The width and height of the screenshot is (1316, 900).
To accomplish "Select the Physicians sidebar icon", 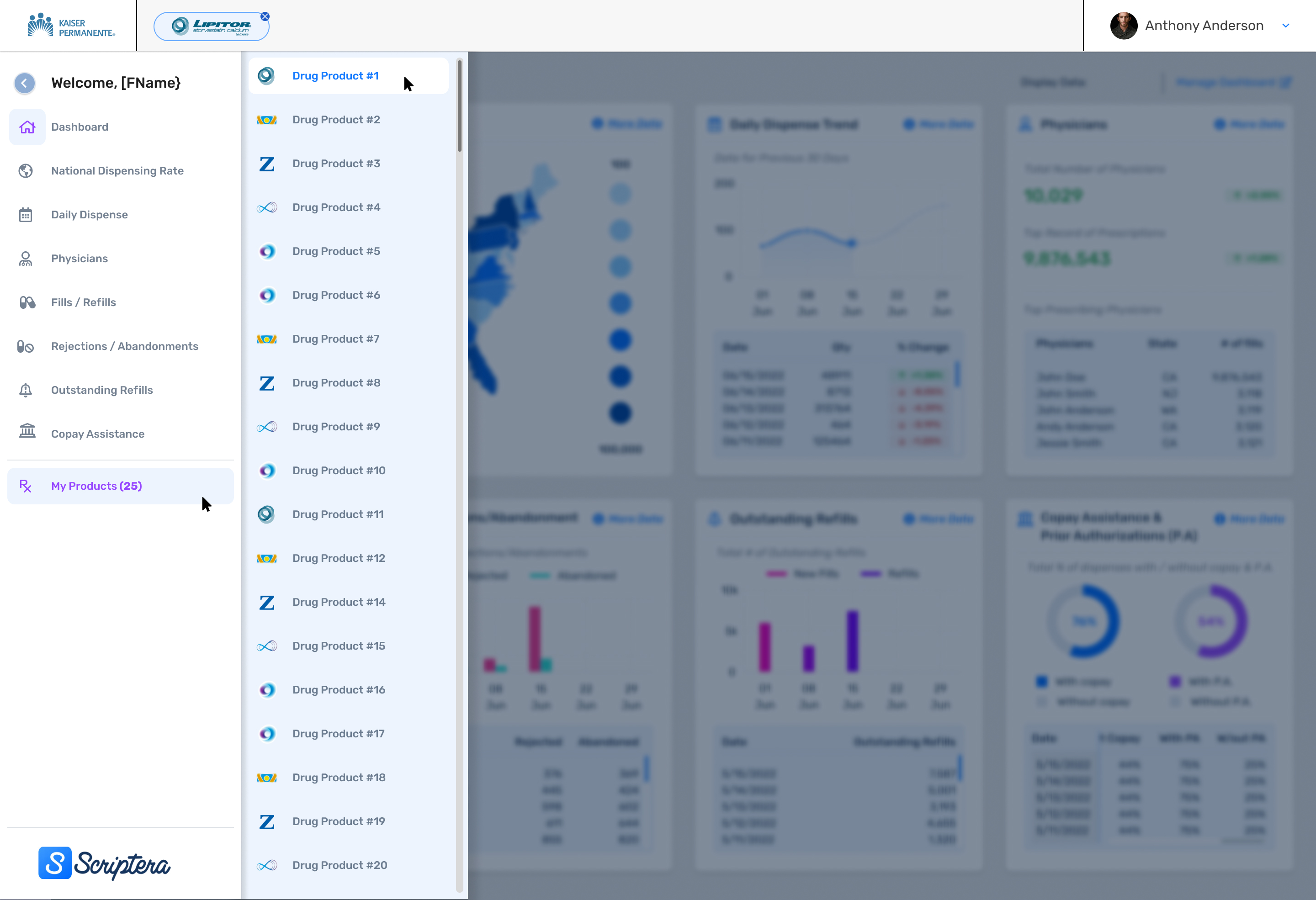I will [27, 258].
